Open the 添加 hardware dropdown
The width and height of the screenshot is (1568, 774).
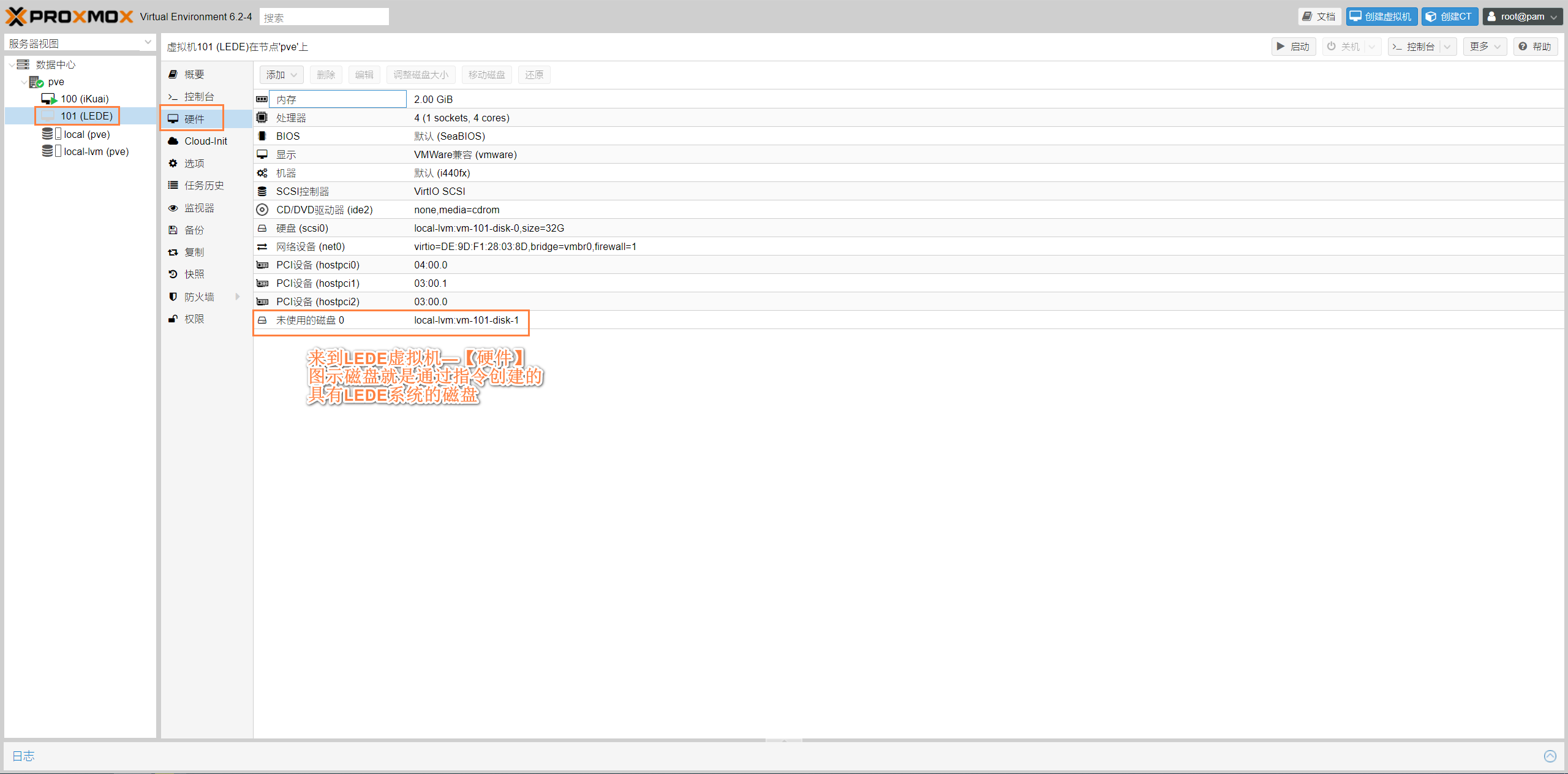[x=281, y=75]
